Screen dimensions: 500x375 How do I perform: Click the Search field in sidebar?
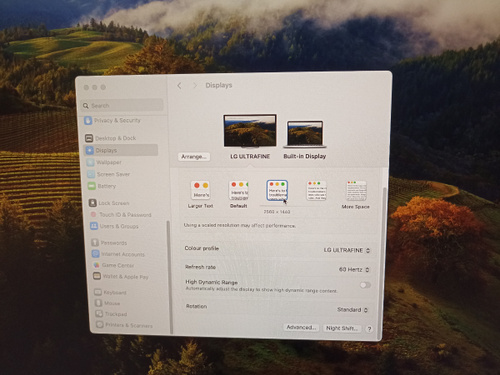122,105
